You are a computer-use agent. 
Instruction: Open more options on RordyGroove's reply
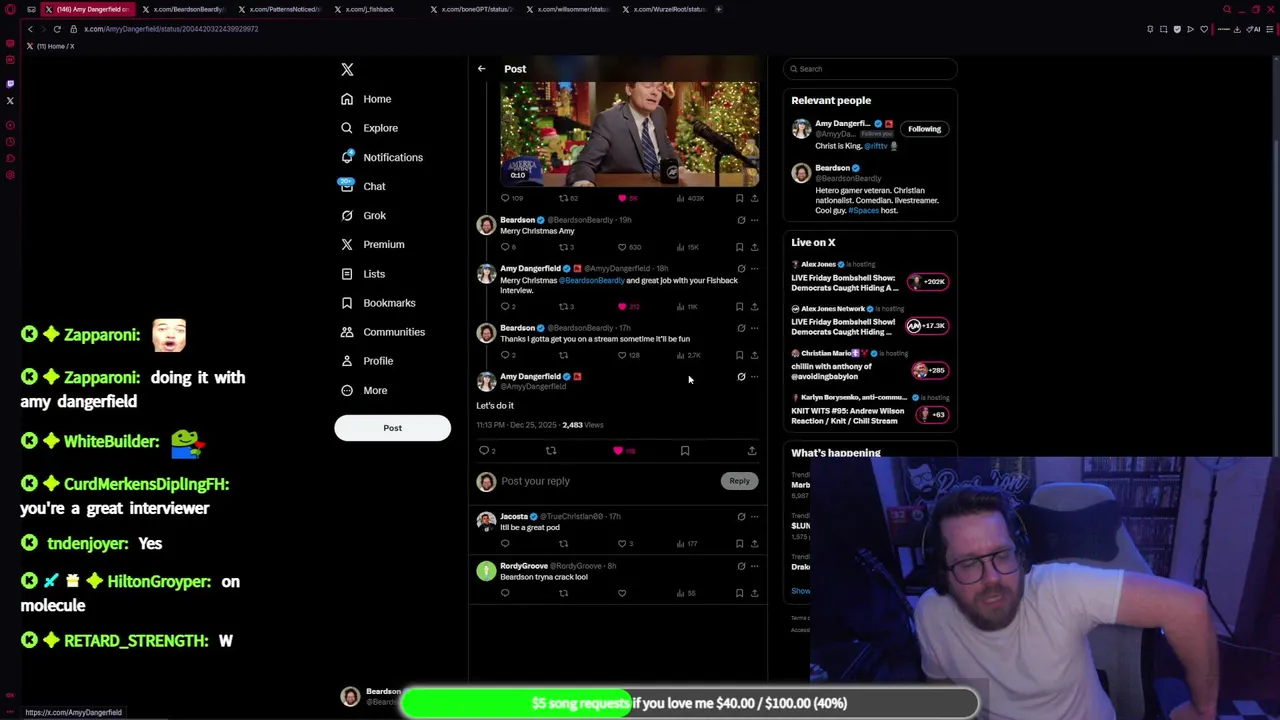click(x=754, y=566)
